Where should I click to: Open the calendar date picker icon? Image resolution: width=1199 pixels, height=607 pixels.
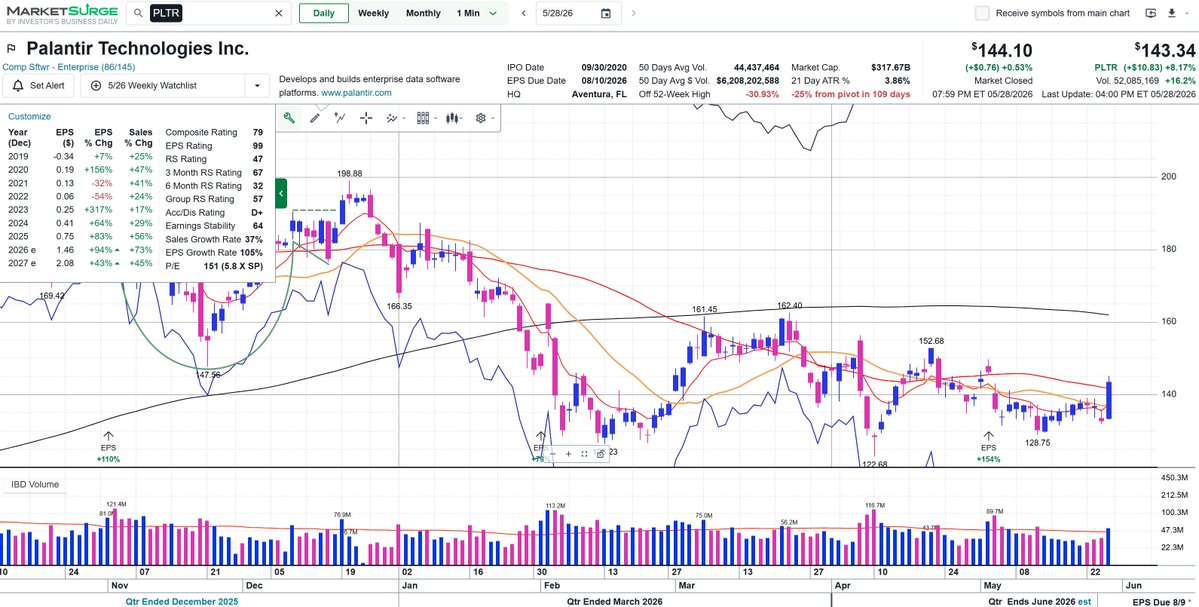(606, 13)
